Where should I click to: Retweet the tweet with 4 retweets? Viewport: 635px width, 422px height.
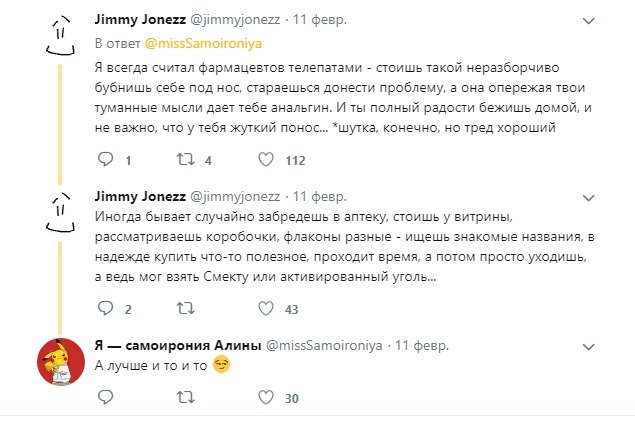click(x=185, y=160)
